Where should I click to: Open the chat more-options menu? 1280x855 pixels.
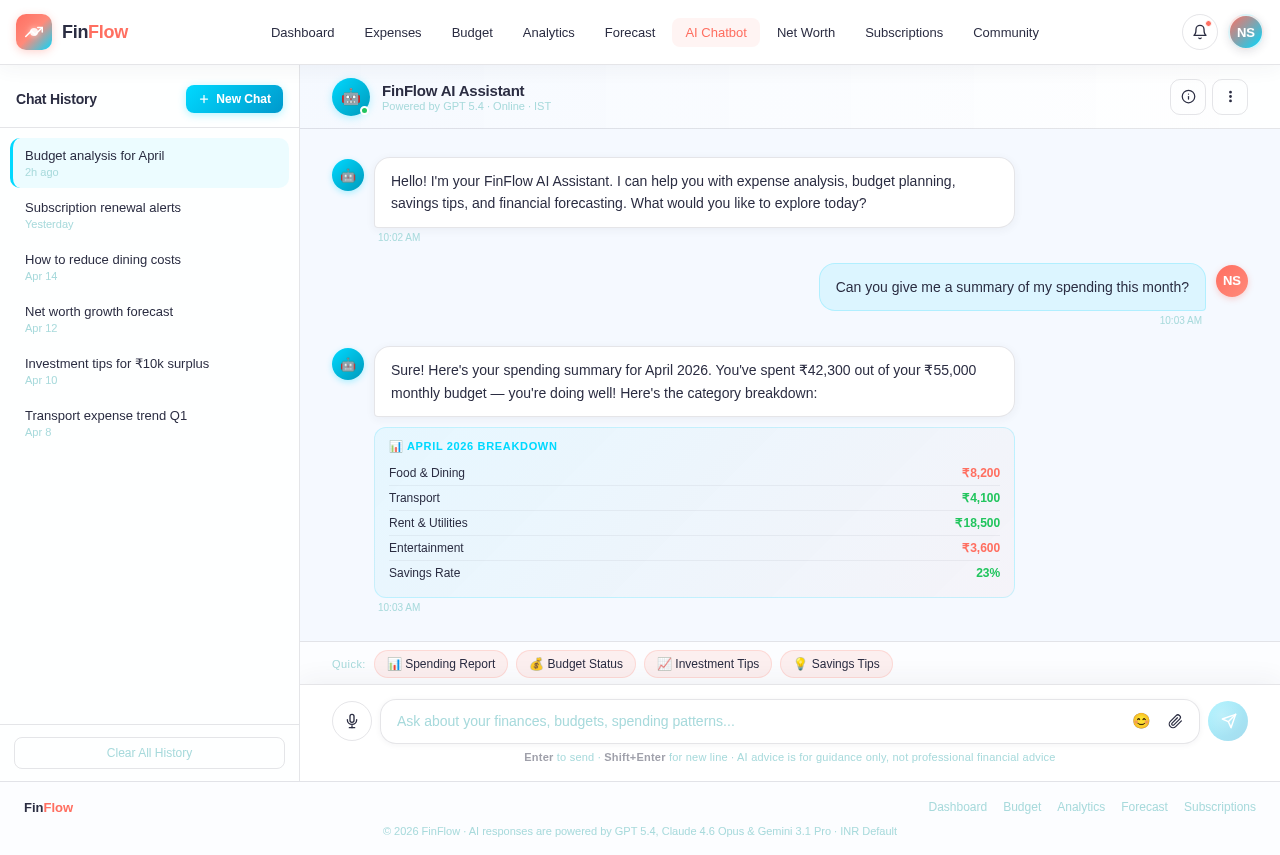point(1230,97)
